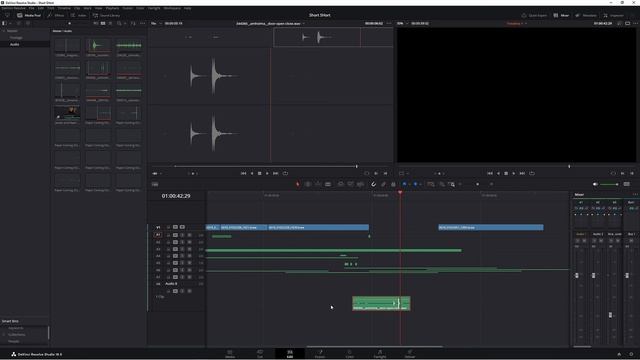Screen dimensions: 640x360
Task: Select the Dynamic Trim mode tool
Action: 318,184
